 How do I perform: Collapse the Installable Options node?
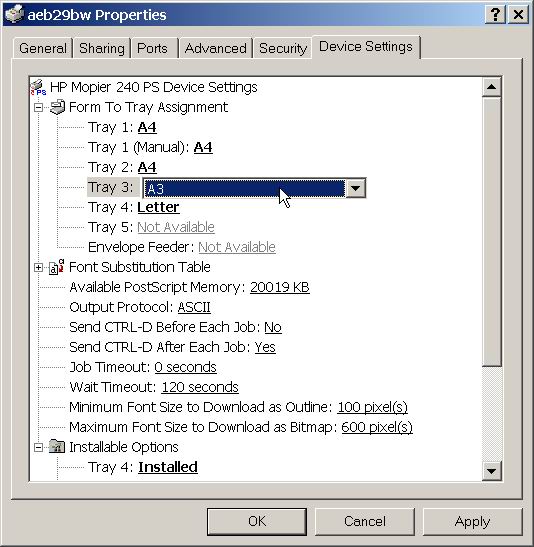pyautogui.click(x=38, y=447)
